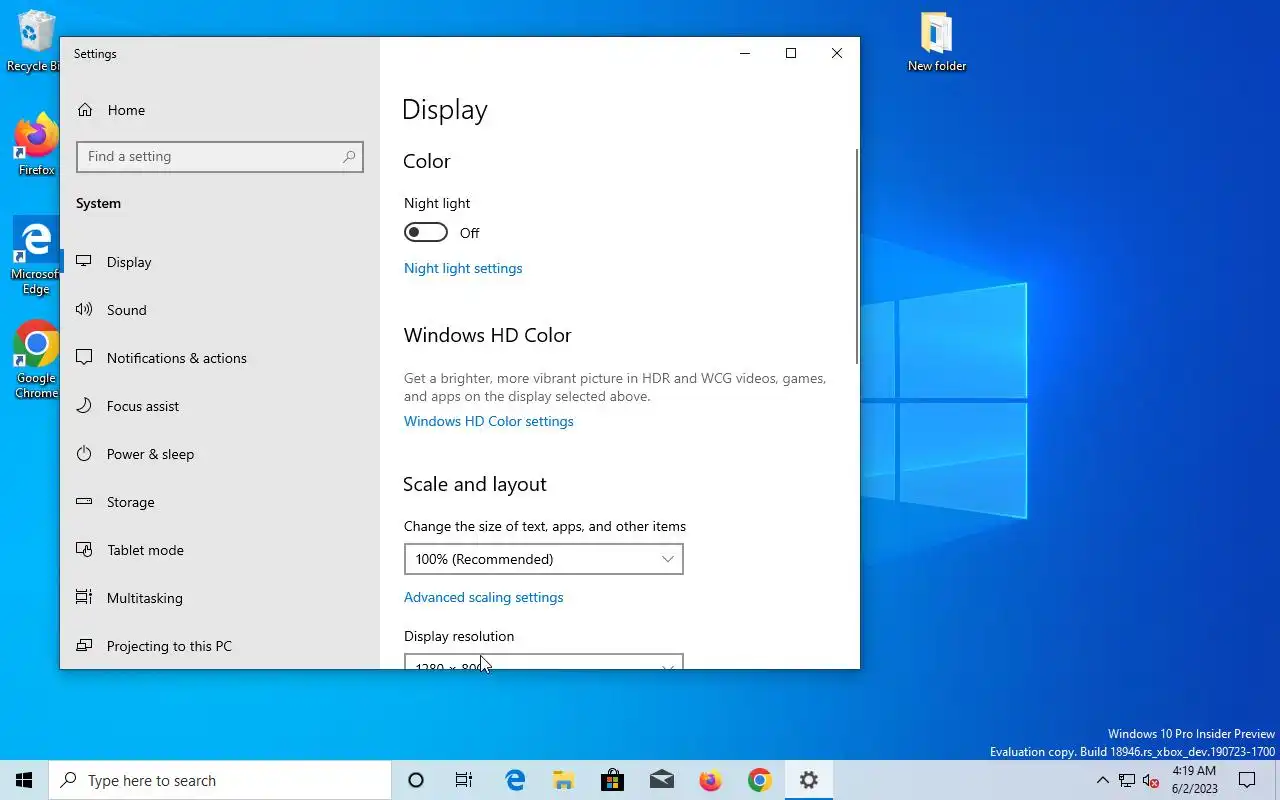
Task: Click the Display monitor icon in sidebar
Action: point(85,262)
